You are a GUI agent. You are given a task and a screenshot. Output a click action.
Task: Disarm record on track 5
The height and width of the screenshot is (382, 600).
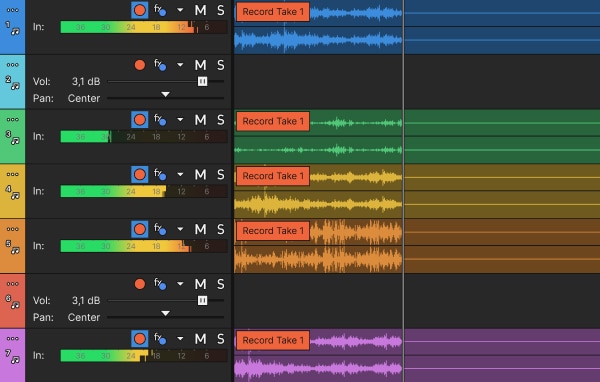(140, 229)
